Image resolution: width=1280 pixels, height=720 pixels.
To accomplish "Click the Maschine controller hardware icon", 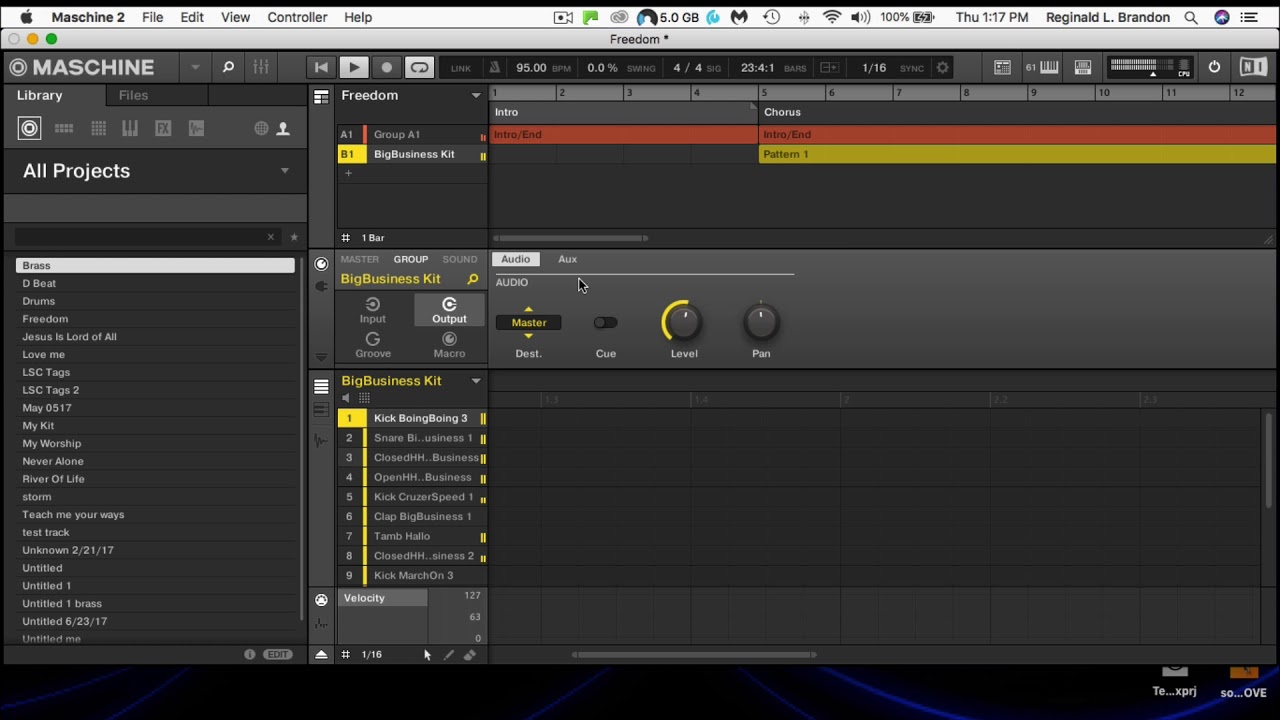I will tap(1083, 67).
